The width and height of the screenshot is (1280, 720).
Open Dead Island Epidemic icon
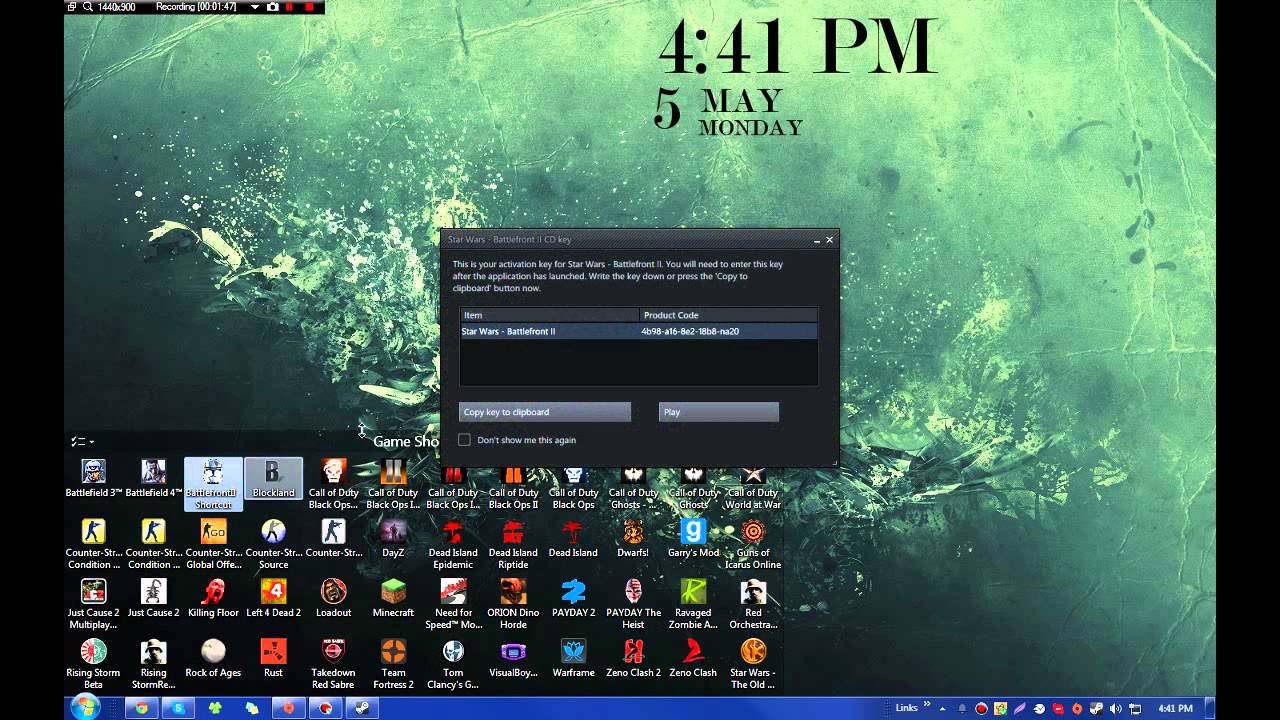(x=453, y=544)
